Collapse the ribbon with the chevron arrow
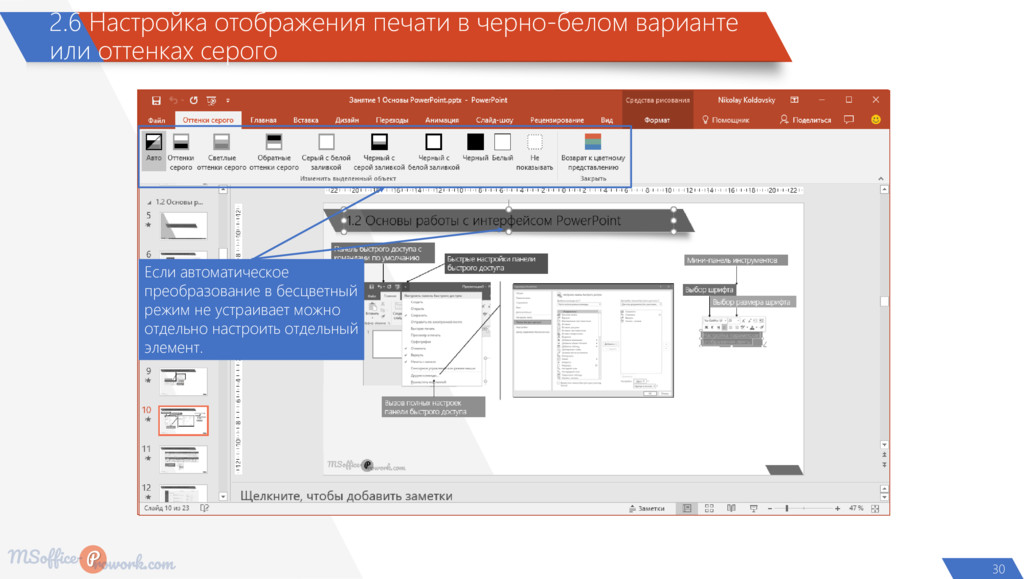1024x579 pixels. tap(880, 178)
